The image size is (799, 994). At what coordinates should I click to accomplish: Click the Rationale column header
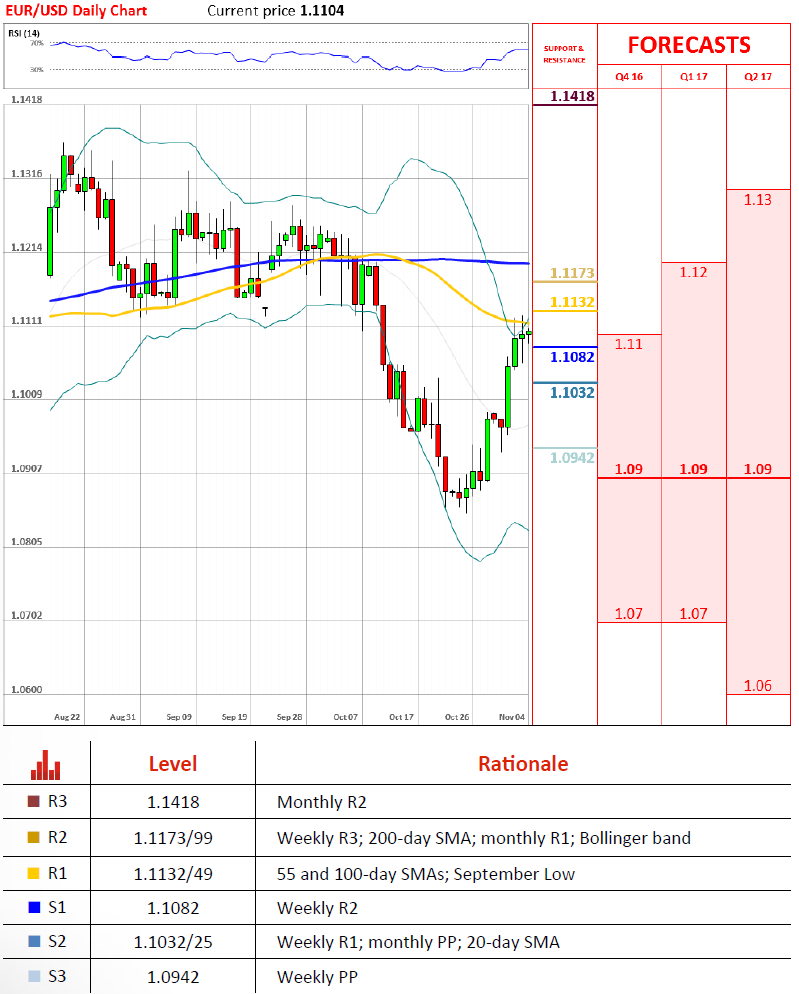tap(523, 764)
